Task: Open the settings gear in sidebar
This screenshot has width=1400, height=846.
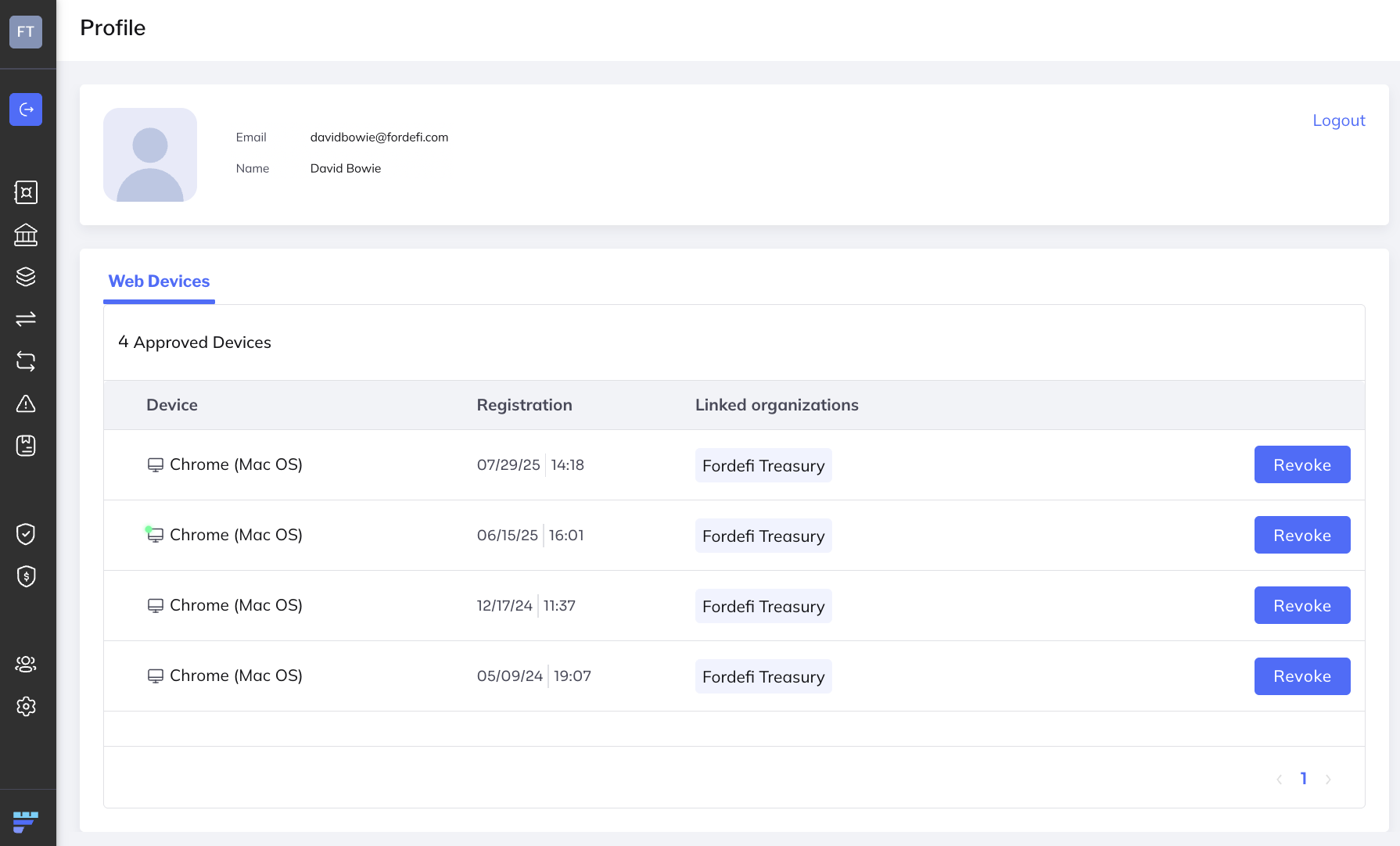Action: tap(26, 706)
